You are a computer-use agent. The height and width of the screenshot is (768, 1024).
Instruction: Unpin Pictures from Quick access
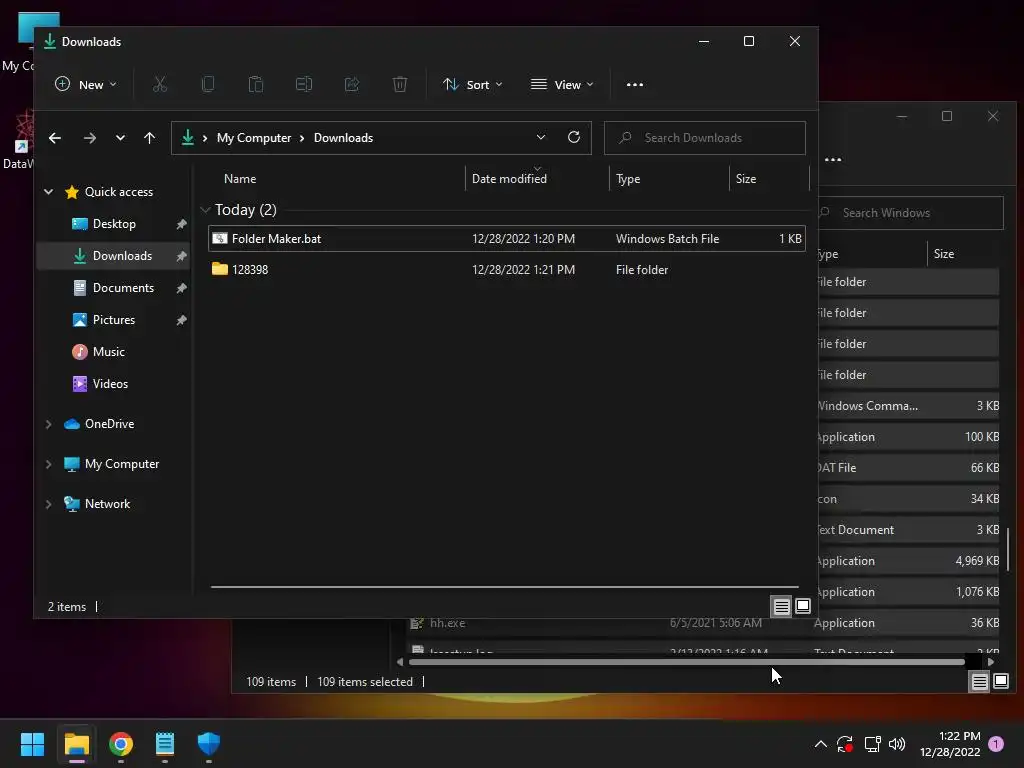click(182, 320)
